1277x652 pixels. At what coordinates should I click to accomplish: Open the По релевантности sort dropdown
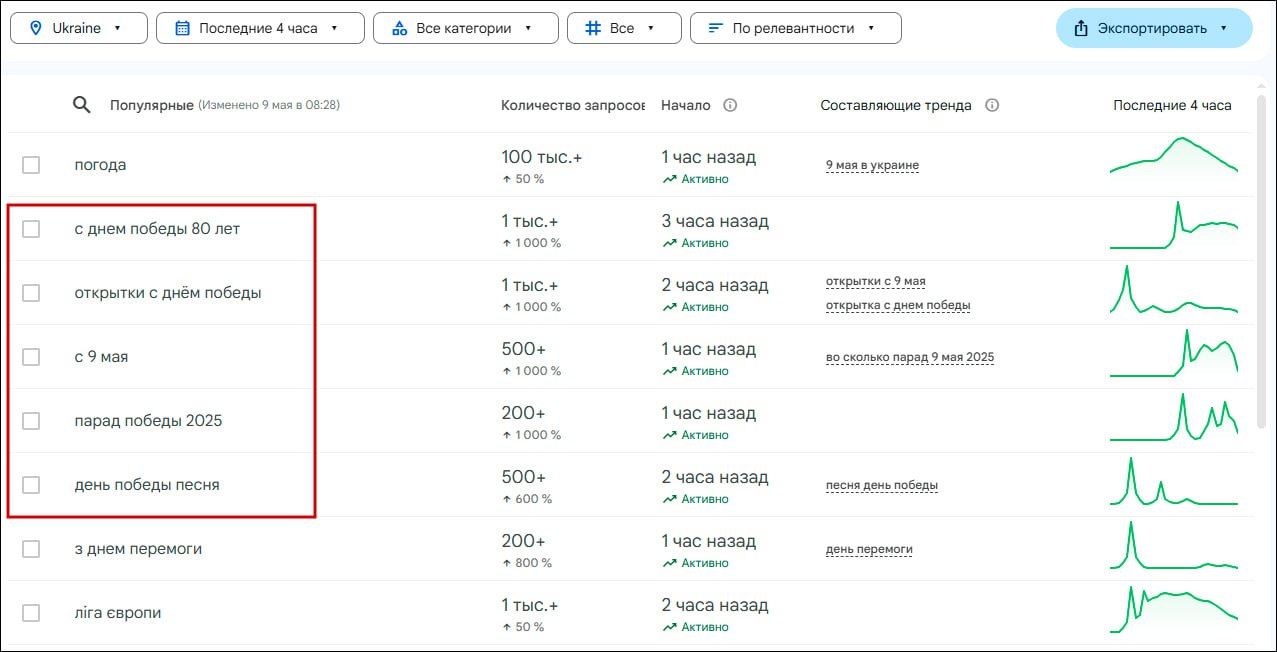tap(795, 28)
